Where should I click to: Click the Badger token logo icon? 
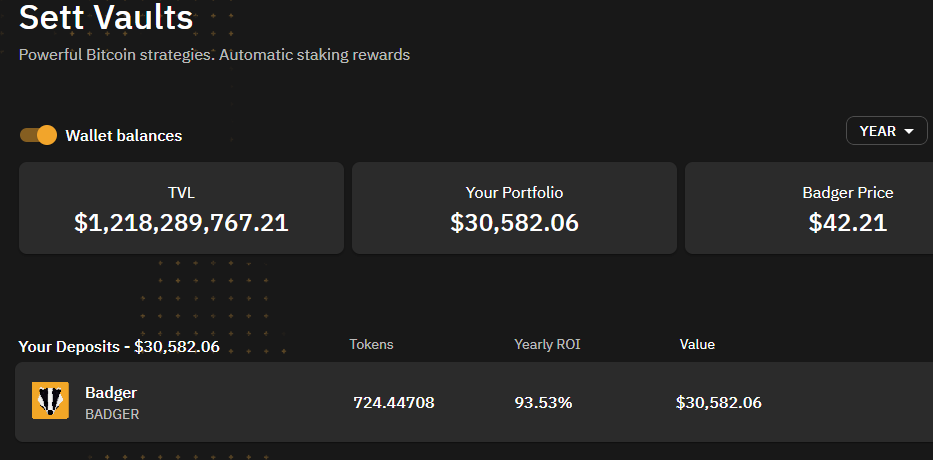50,400
